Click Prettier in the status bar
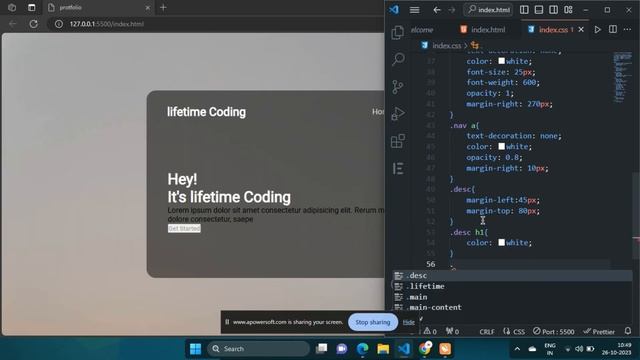Viewport: 640px width, 360px height. tap(599, 331)
